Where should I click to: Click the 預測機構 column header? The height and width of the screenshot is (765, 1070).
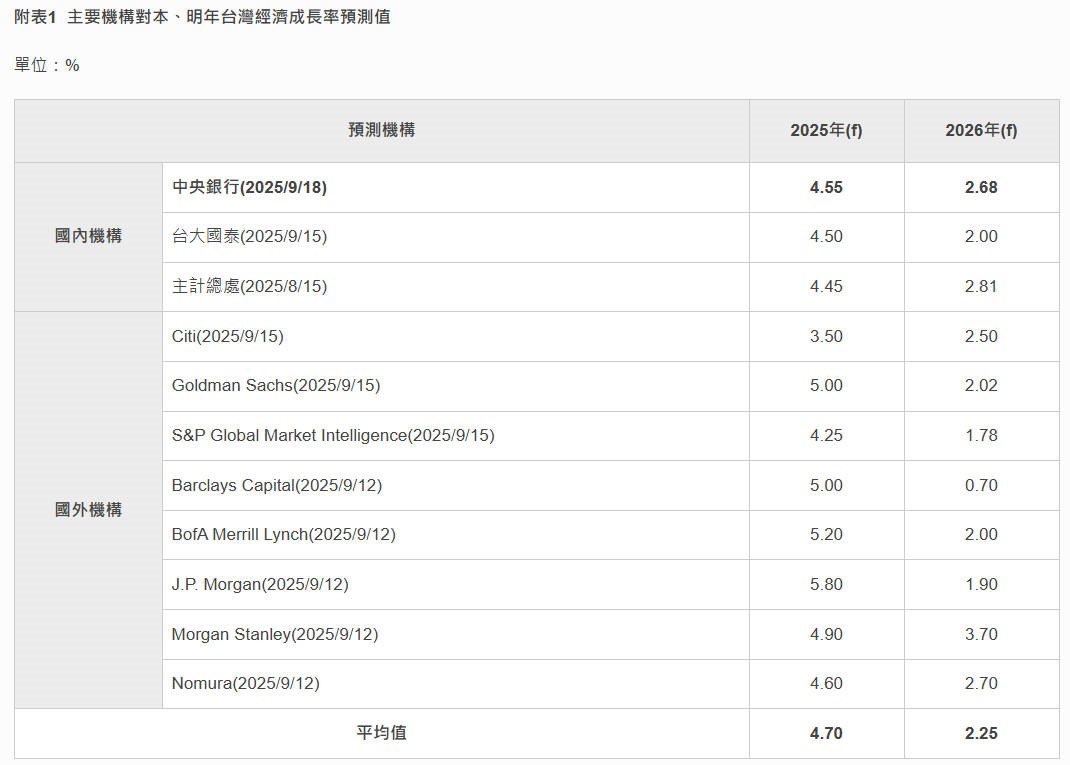[381, 130]
